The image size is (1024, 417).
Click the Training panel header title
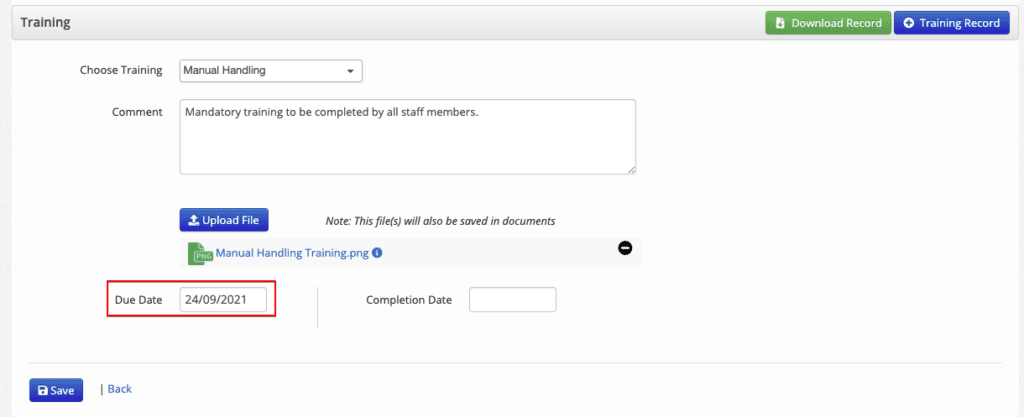pyautogui.click(x=45, y=22)
